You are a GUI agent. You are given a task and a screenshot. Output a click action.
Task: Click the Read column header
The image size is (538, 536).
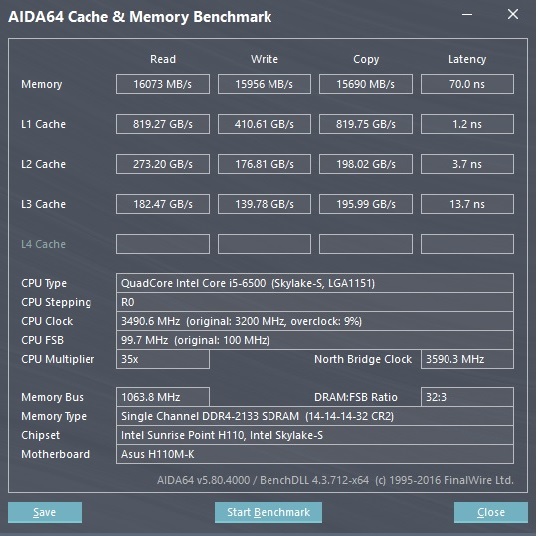(163, 59)
